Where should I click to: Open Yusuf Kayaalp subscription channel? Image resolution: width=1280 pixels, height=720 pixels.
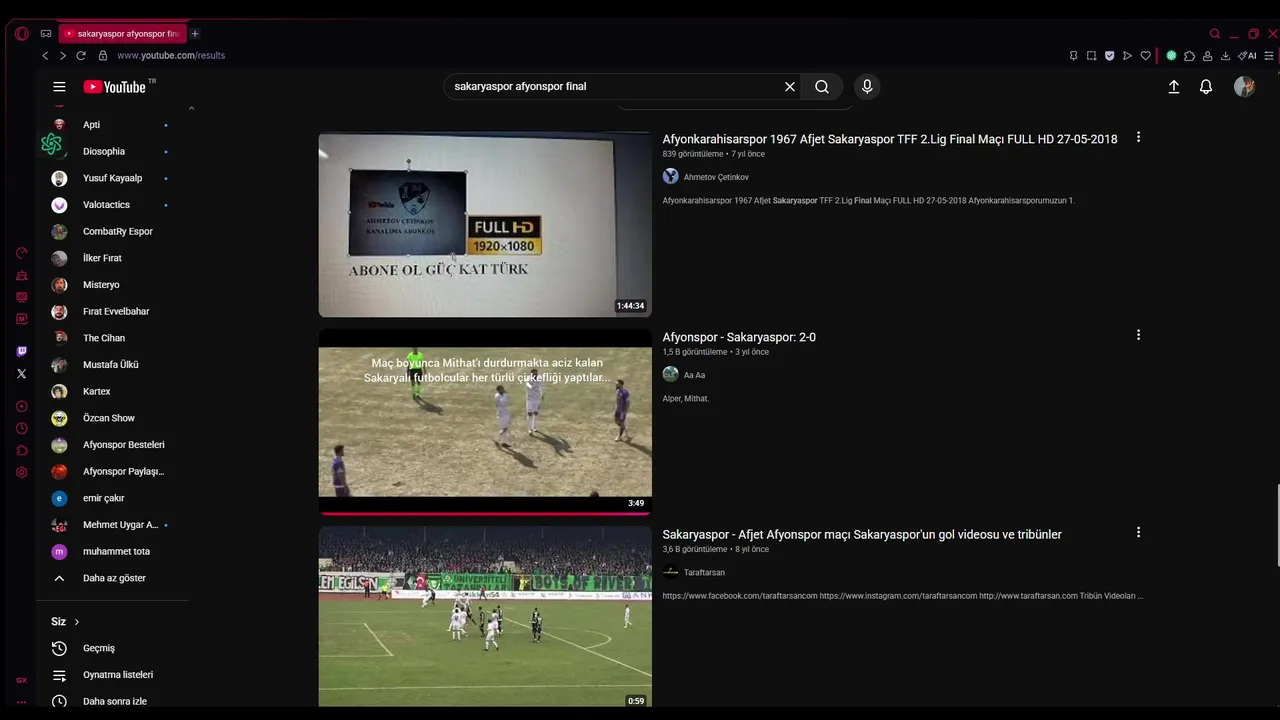[x=112, y=178]
